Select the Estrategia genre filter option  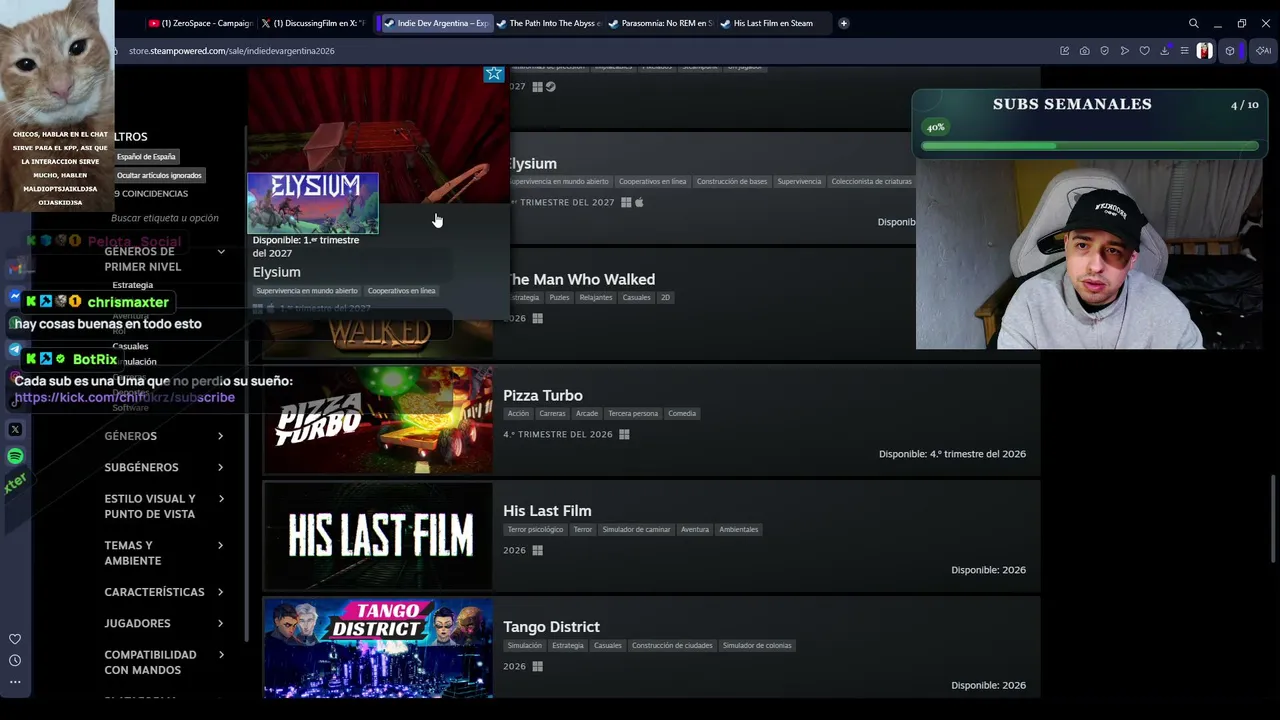(133, 285)
